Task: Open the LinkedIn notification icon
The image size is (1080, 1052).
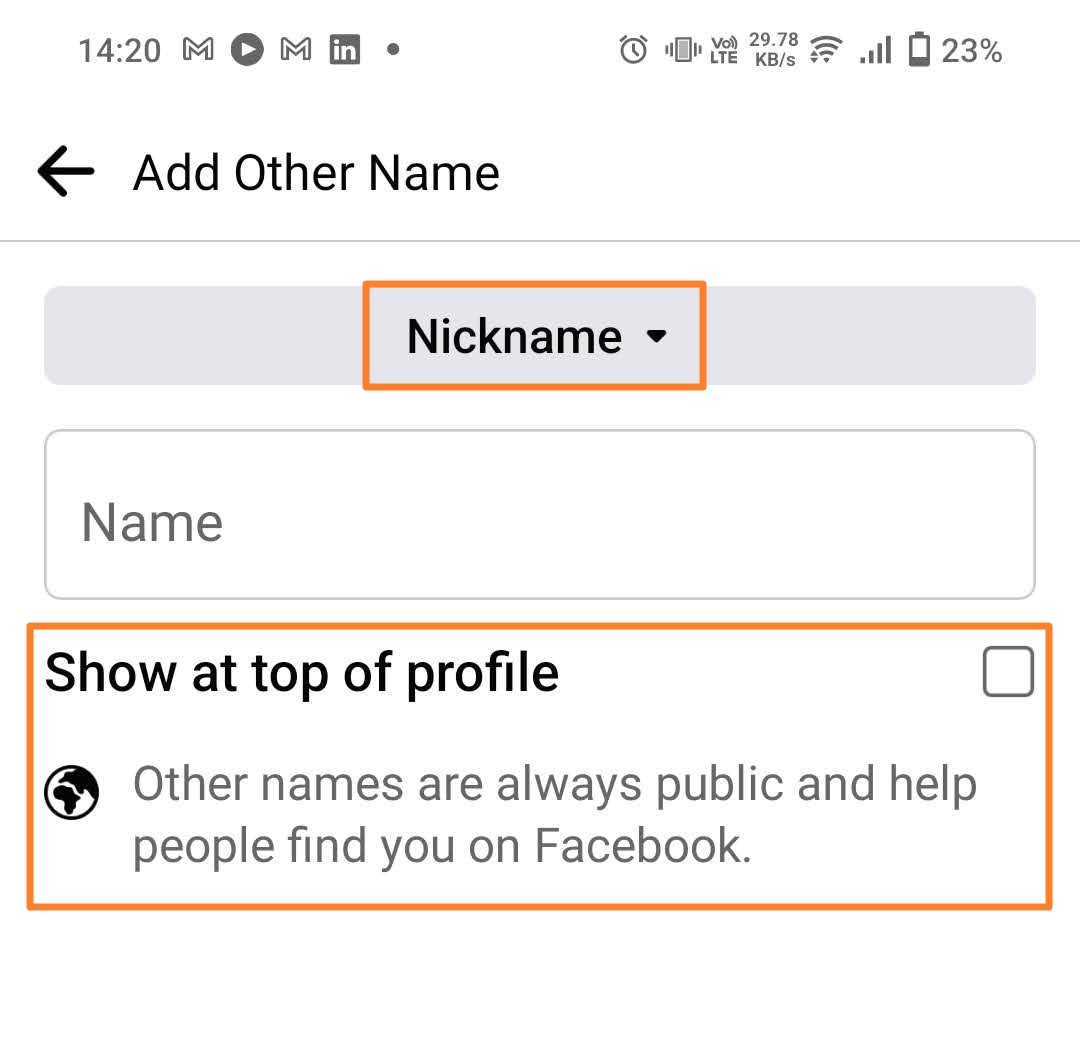Action: click(344, 49)
